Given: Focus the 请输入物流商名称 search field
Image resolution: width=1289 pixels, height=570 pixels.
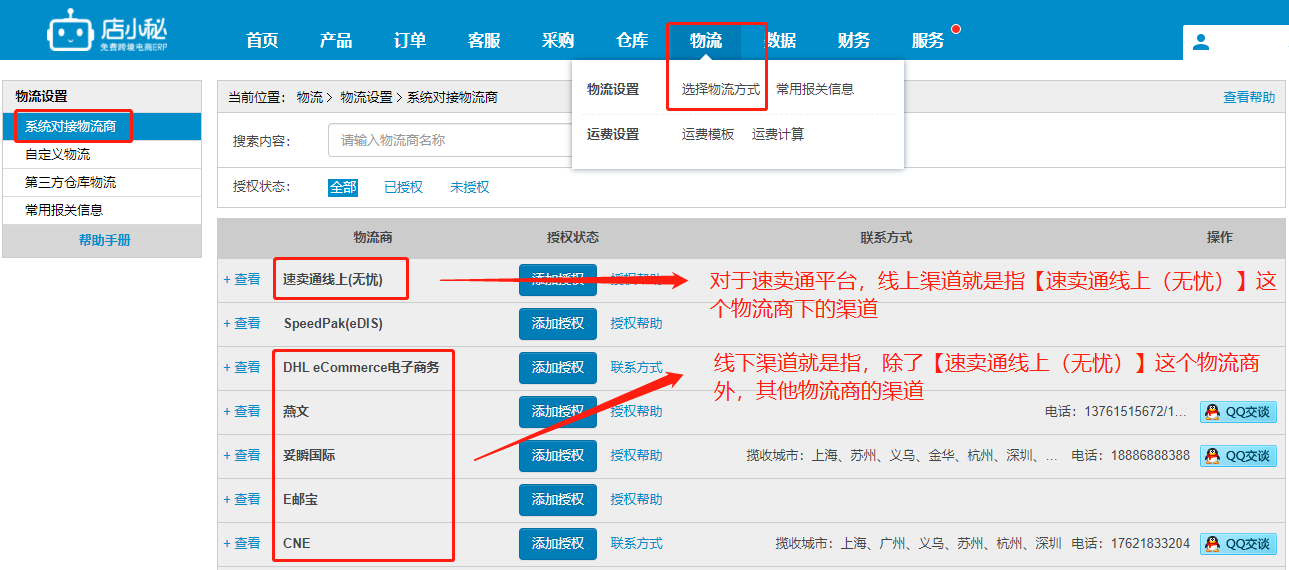Looking at the screenshot, I should pyautogui.click(x=450, y=140).
